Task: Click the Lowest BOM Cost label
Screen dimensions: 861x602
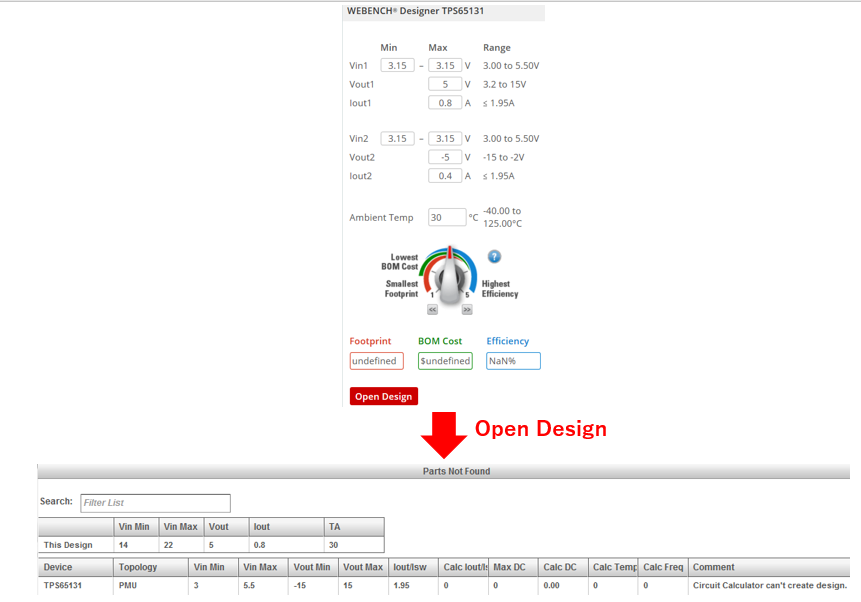Action: pos(400,262)
